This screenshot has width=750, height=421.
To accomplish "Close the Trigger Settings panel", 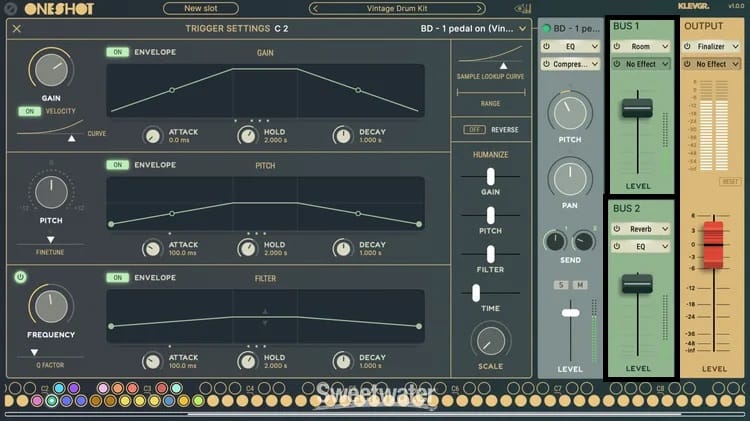I will (x=17, y=29).
